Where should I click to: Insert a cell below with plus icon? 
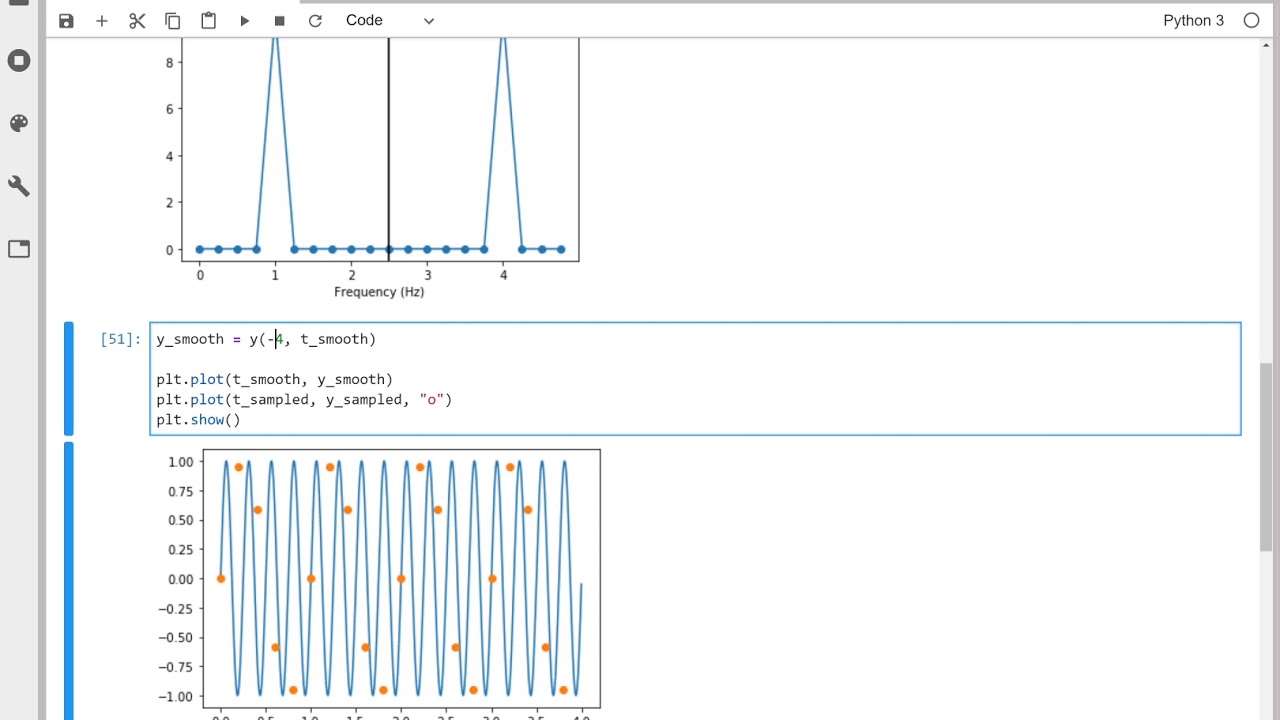[101, 20]
